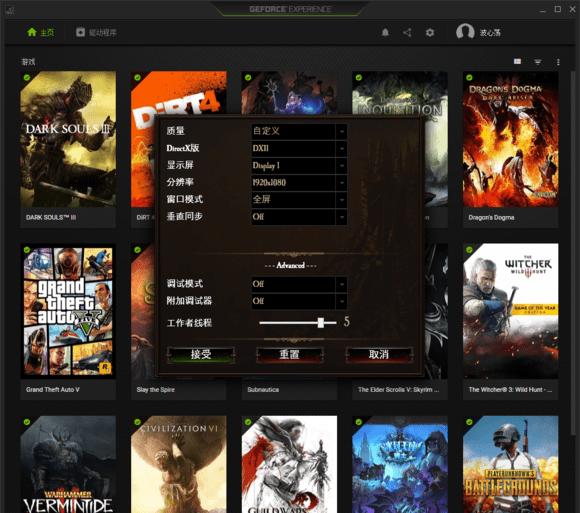Toggle the 垂直同步 Off selector

299,217
